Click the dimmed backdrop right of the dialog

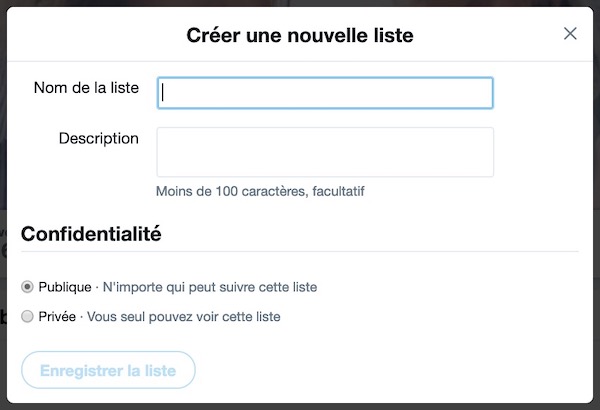click(596, 200)
